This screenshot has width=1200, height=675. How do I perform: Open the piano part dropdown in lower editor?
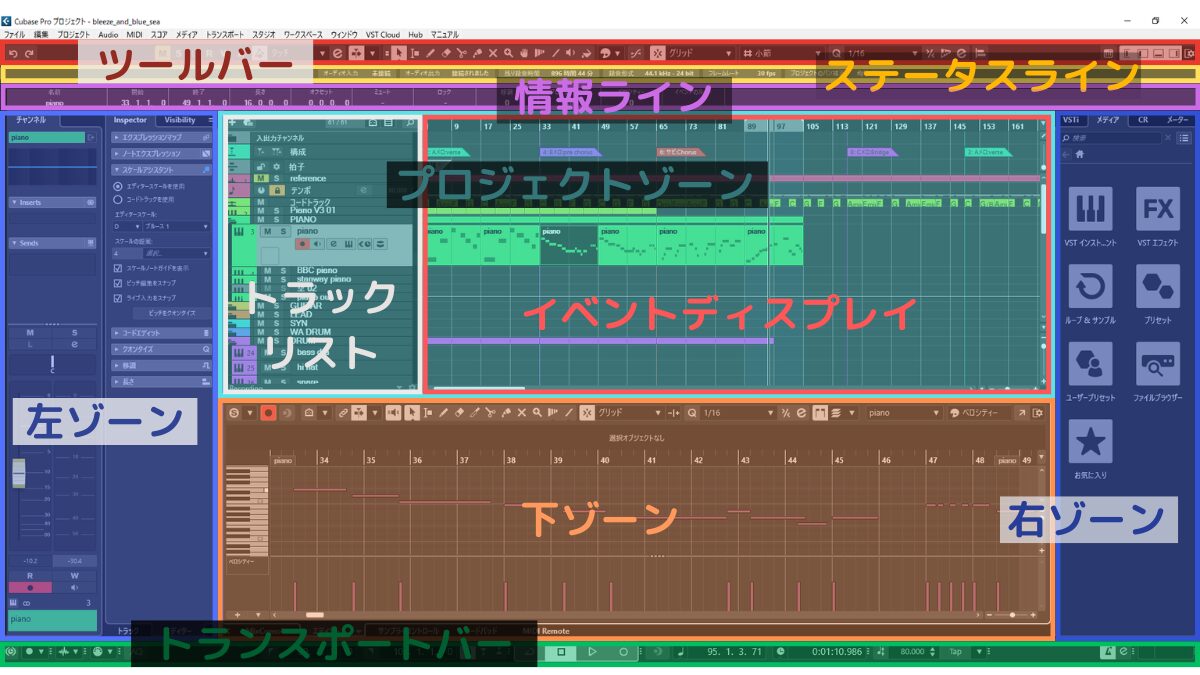(x=904, y=412)
